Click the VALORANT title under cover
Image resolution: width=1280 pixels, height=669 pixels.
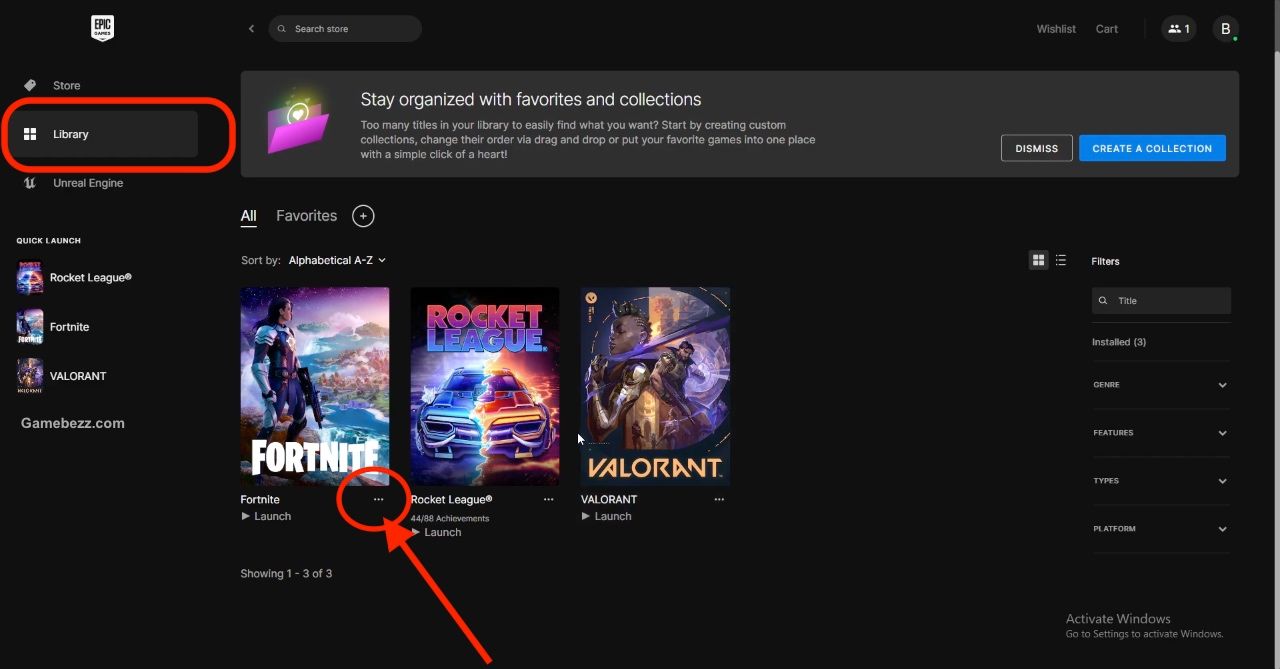point(609,499)
